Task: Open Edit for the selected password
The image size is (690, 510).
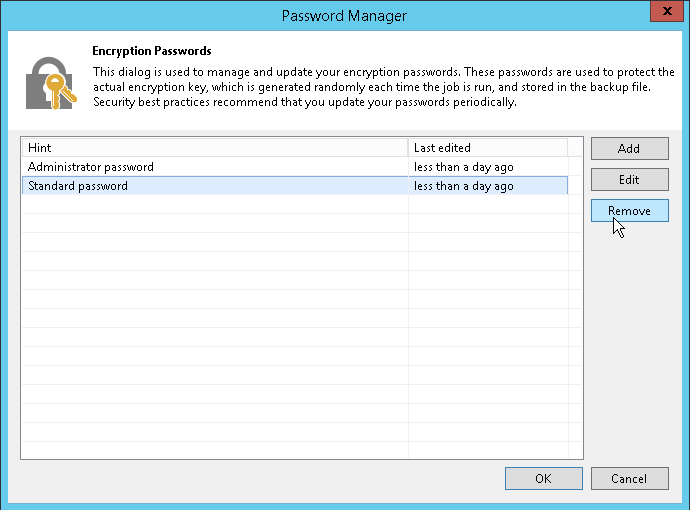Action: [x=629, y=180]
